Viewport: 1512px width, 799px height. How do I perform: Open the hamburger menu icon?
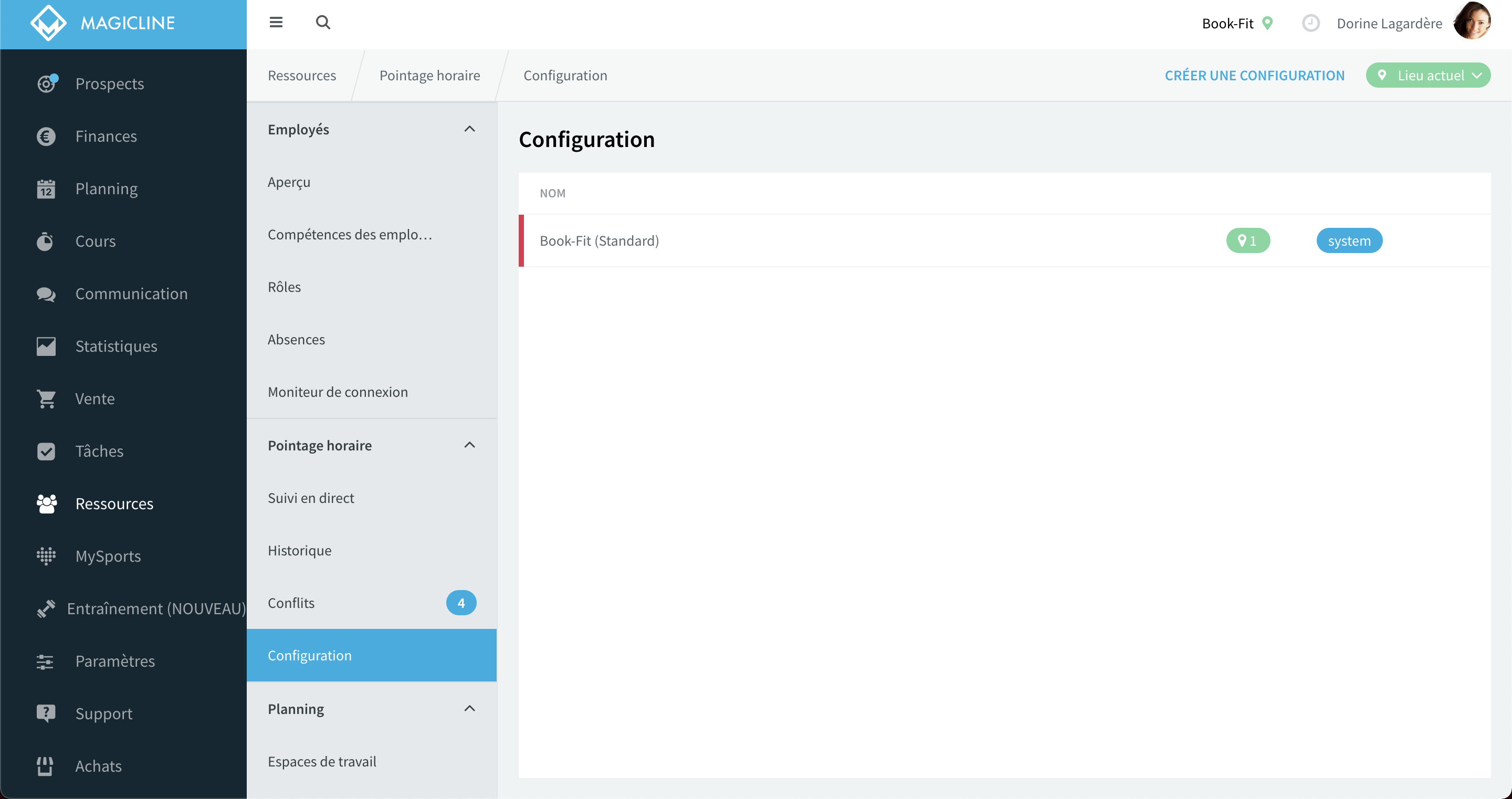click(x=276, y=22)
